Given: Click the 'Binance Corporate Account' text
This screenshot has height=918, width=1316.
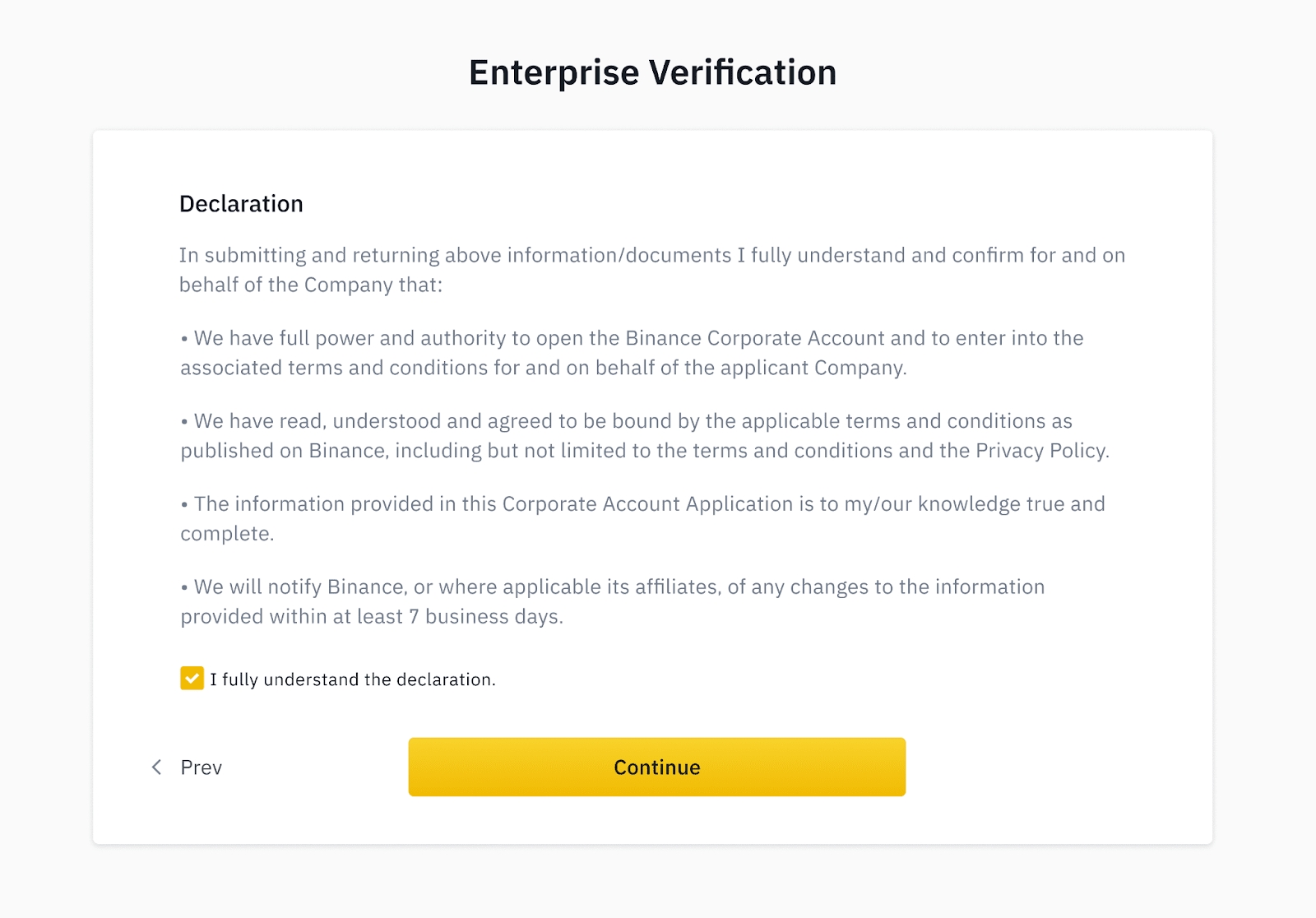Looking at the screenshot, I should coord(754,338).
